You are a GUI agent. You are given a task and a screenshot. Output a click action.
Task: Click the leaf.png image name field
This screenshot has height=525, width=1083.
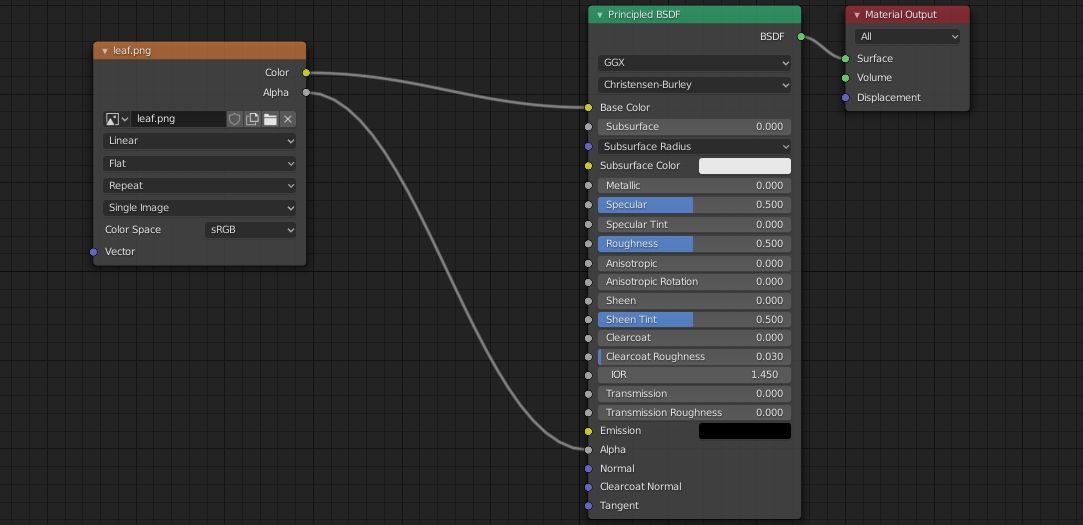point(179,119)
